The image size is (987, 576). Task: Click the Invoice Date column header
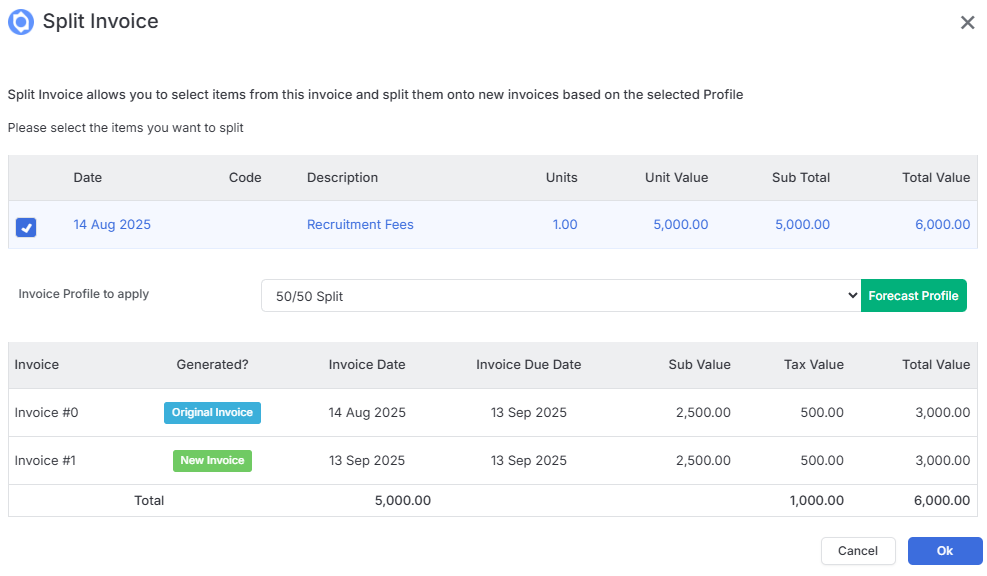(367, 364)
